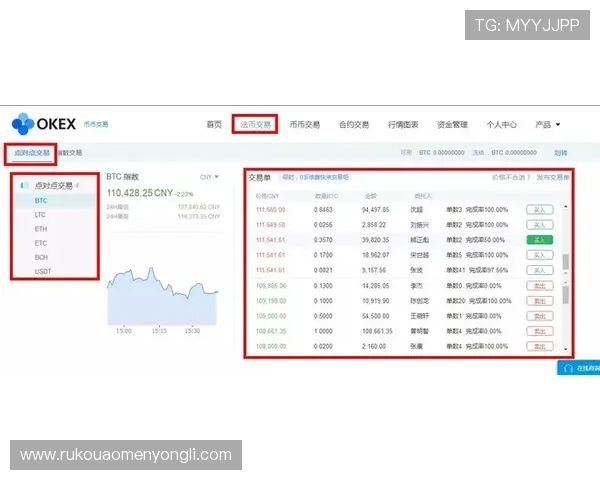Select USDT in the coin list
The image size is (600, 480).
tap(42, 271)
